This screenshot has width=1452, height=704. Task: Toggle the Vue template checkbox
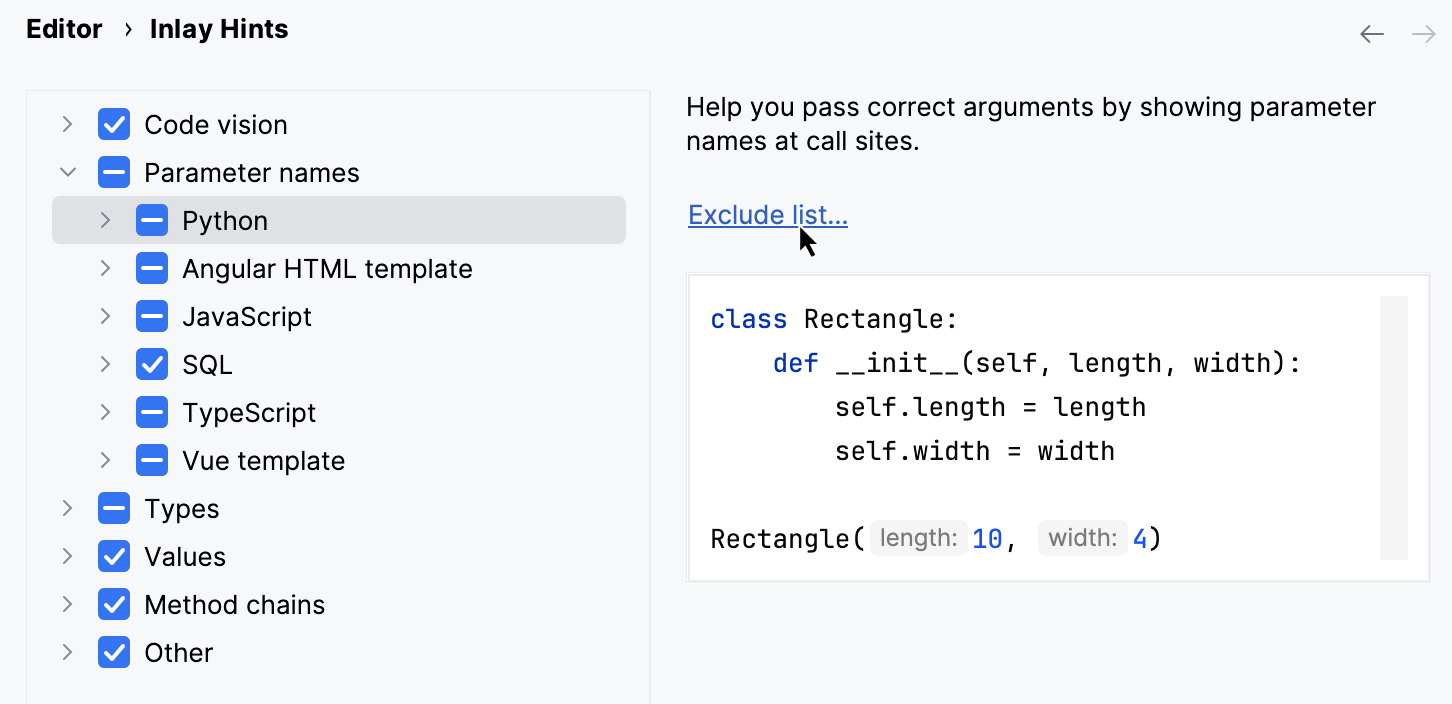[152, 460]
